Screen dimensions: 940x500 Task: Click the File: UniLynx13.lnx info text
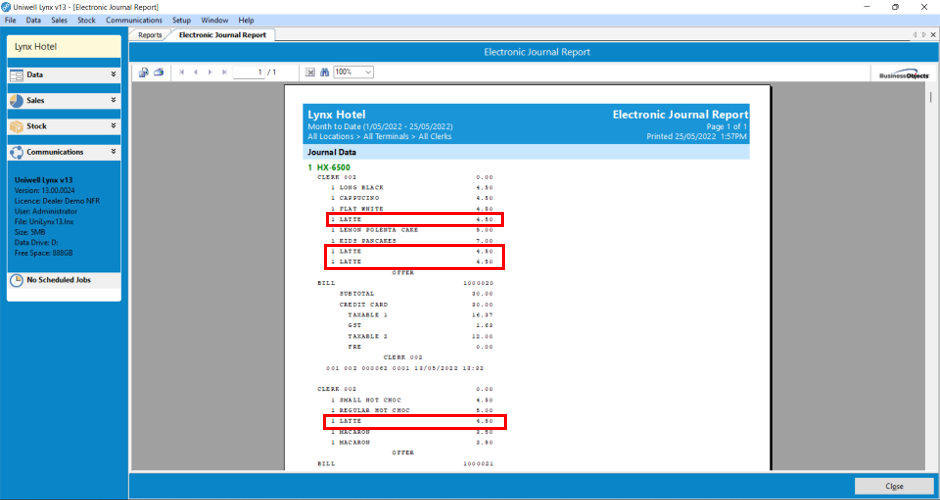pyautogui.click(x=44, y=221)
